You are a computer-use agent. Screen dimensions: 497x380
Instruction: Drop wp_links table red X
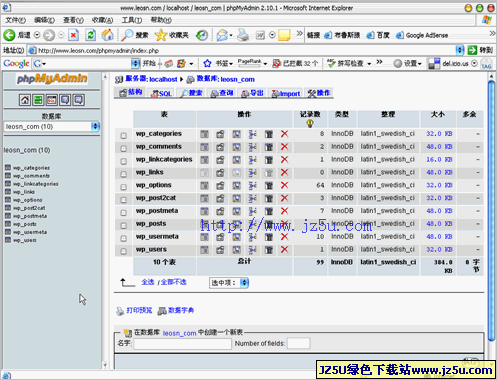click(x=284, y=173)
